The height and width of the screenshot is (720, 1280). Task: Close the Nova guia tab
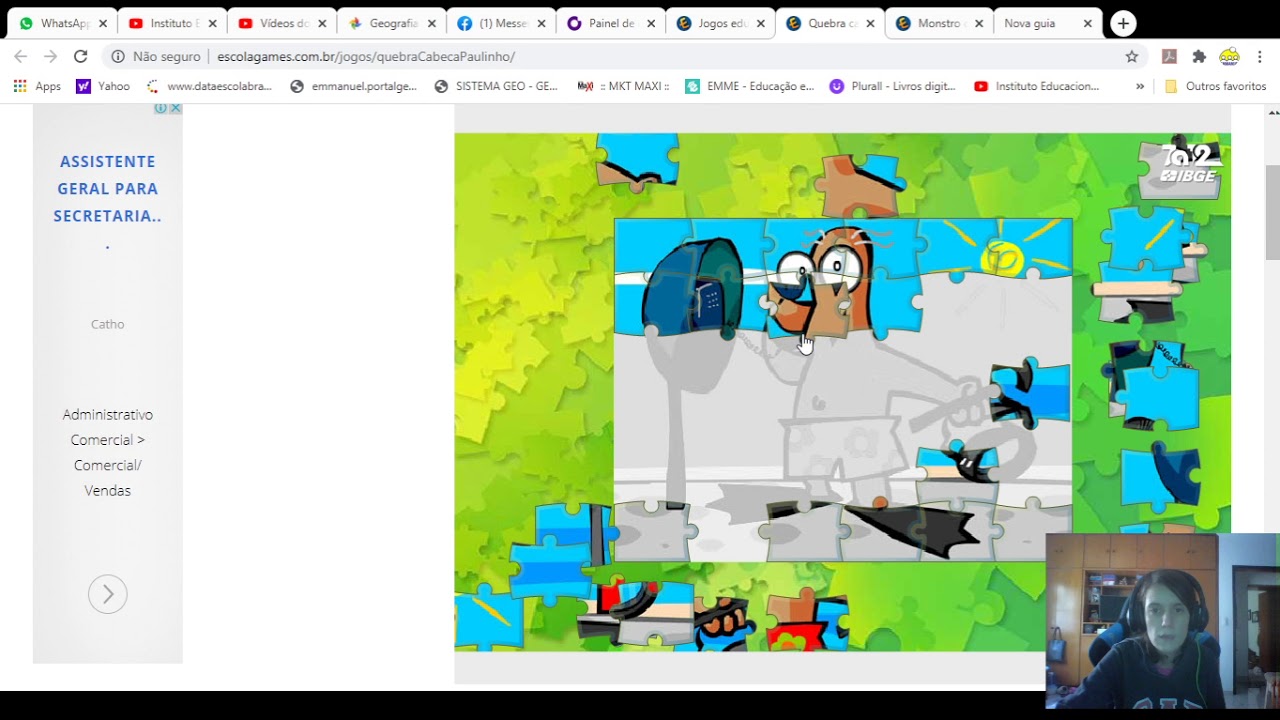pos(1087,23)
